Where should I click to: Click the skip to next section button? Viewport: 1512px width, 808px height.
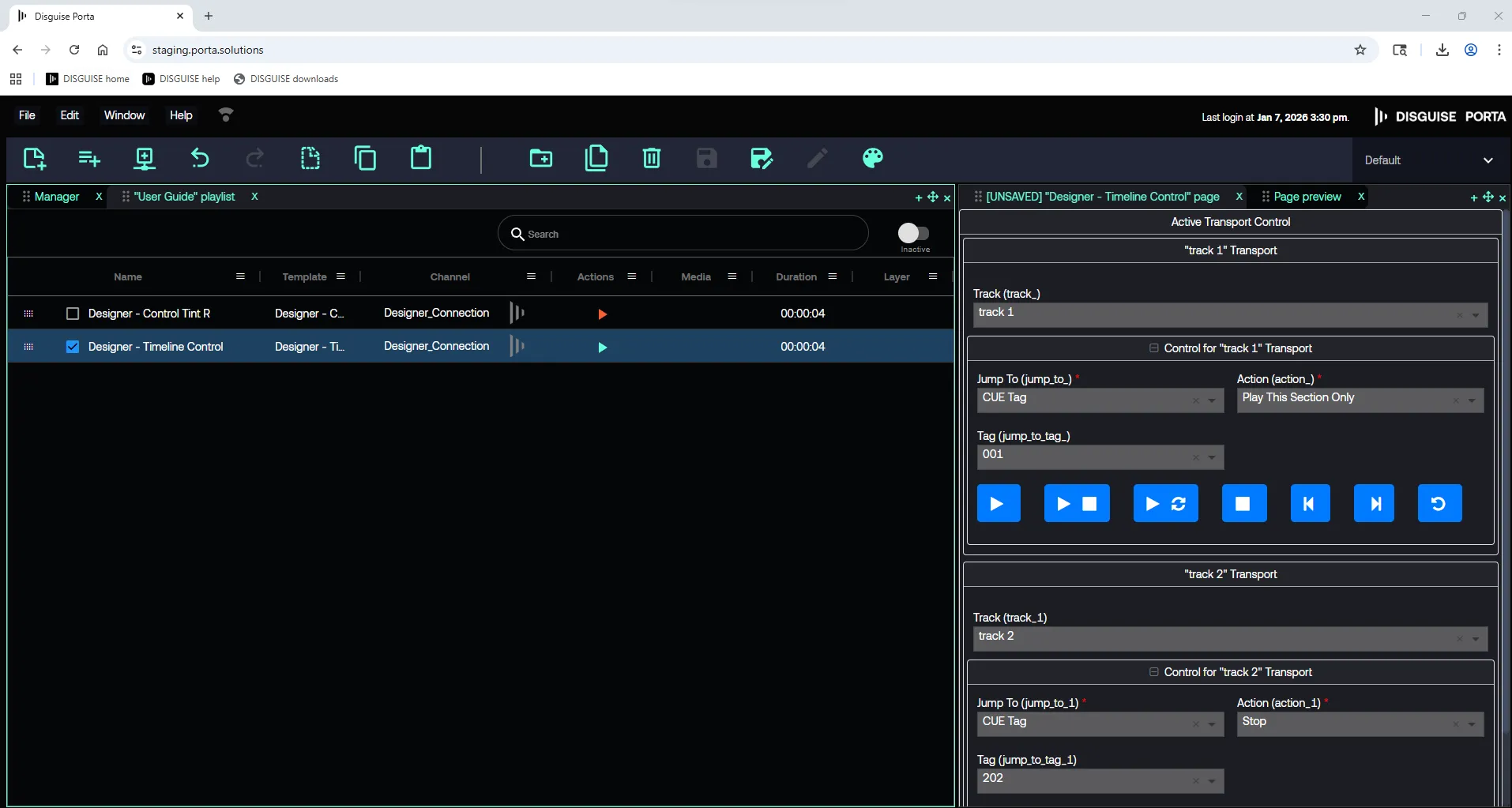pos(1374,503)
